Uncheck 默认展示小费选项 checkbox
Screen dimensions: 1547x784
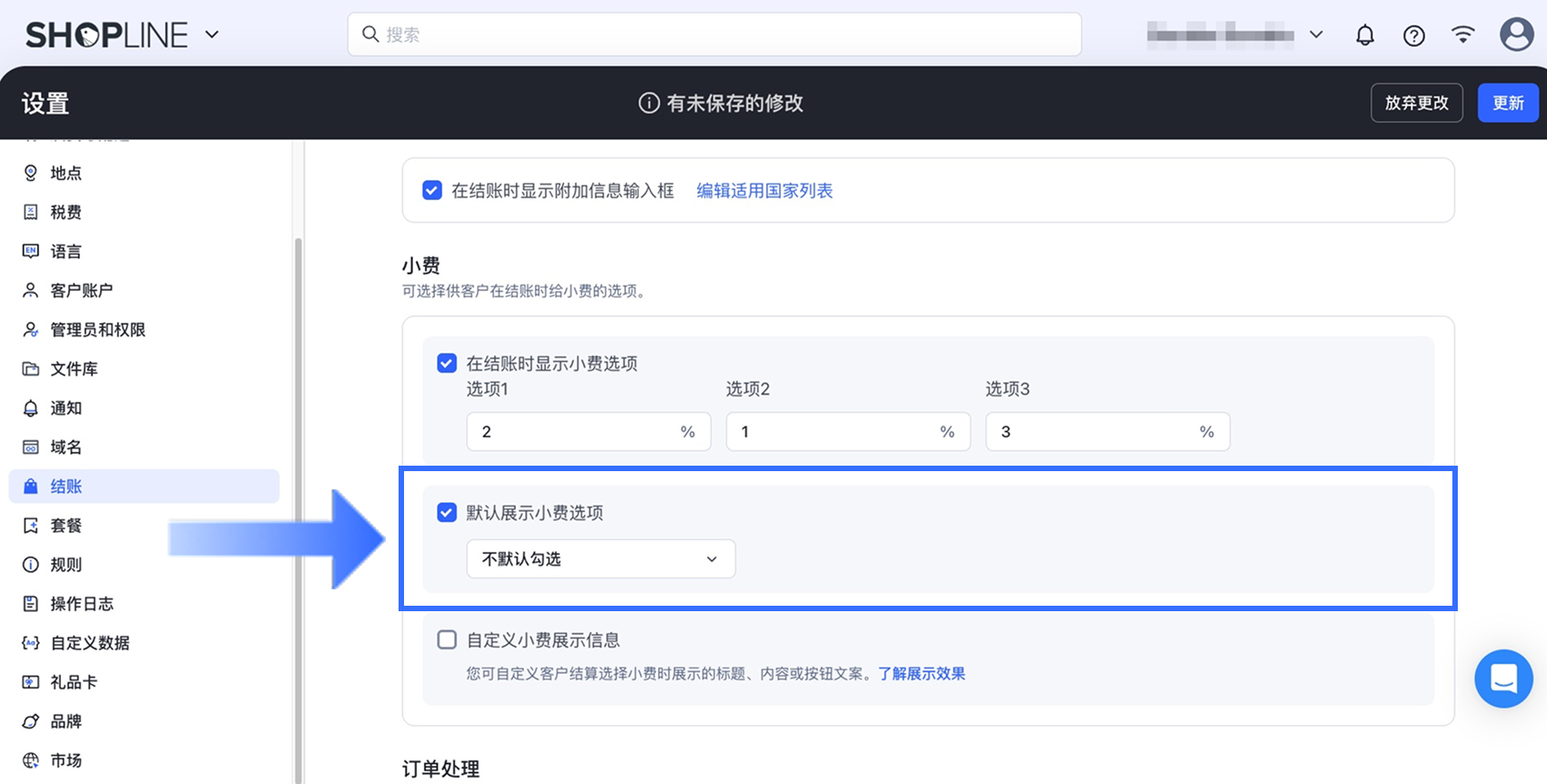click(447, 512)
